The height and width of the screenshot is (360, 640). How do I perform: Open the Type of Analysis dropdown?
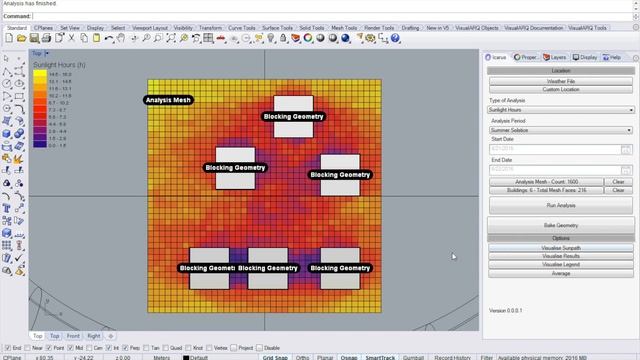coord(561,110)
